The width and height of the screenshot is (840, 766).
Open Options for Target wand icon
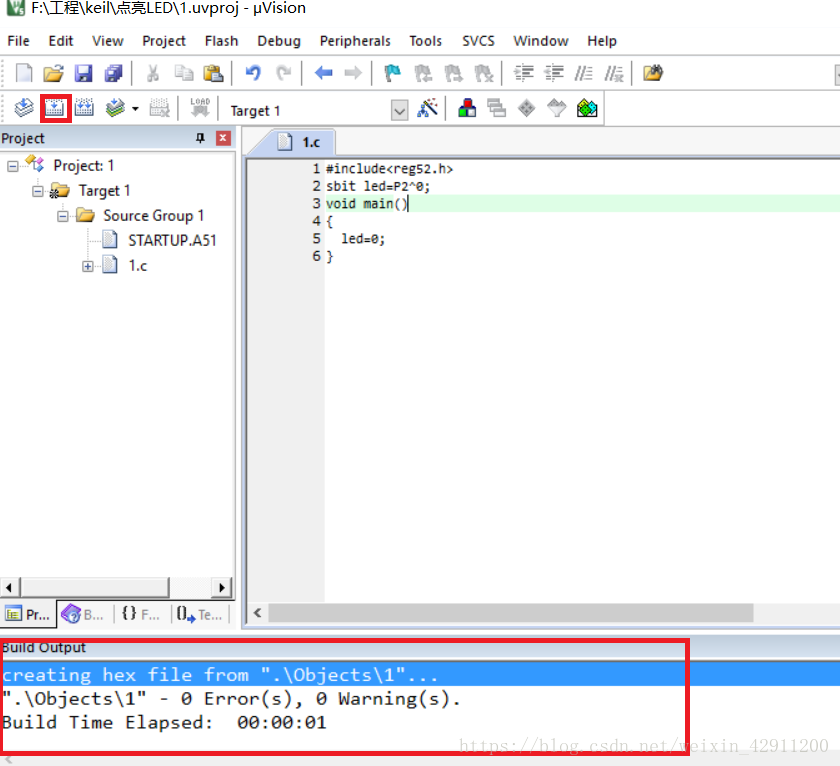(x=428, y=108)
